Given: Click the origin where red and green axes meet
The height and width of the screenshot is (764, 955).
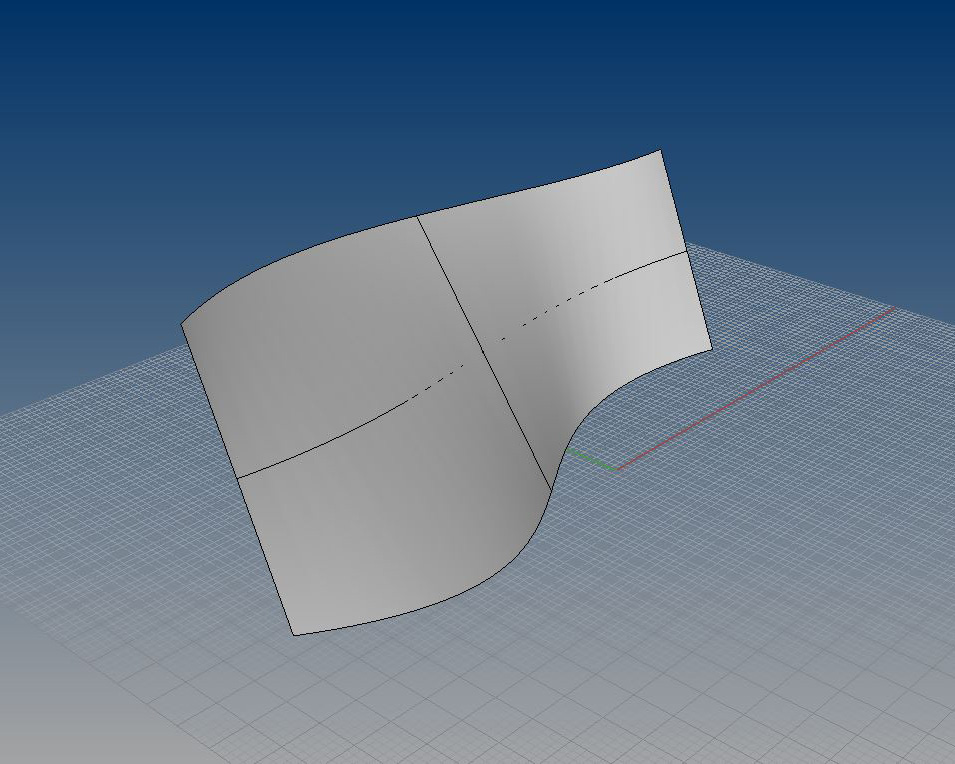Looking at the screenshot, I should [618, 469].
